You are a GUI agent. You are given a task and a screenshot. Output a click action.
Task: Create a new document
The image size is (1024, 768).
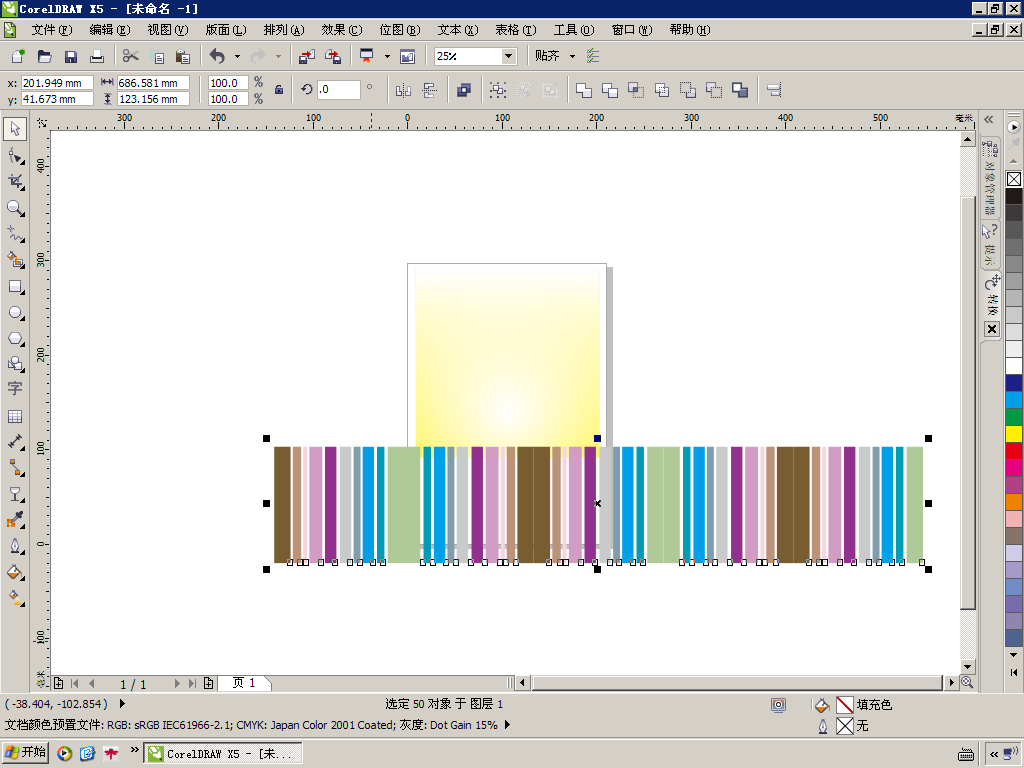(18, 56)
